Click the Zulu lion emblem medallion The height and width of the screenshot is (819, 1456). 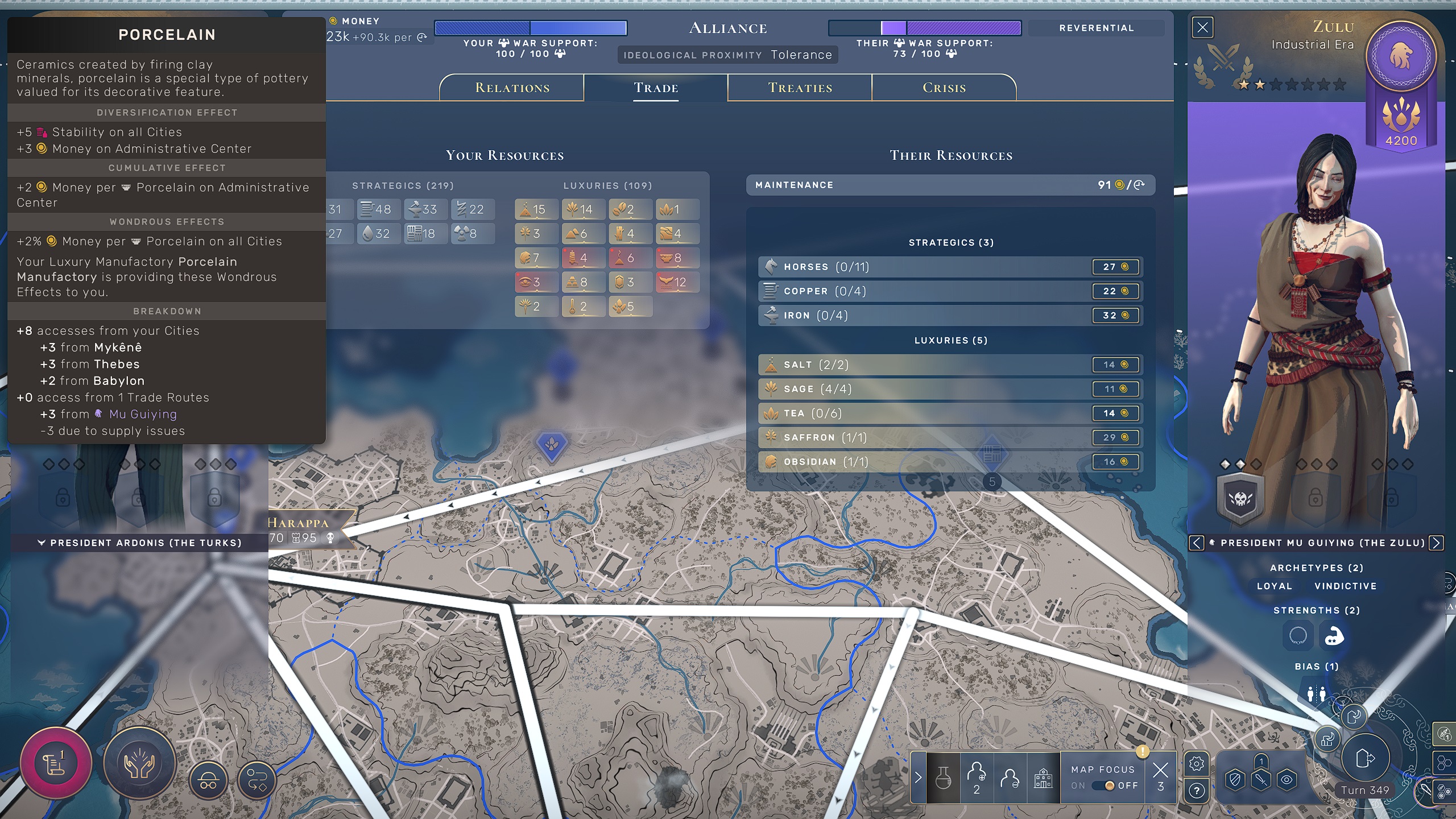point(1401,56)
